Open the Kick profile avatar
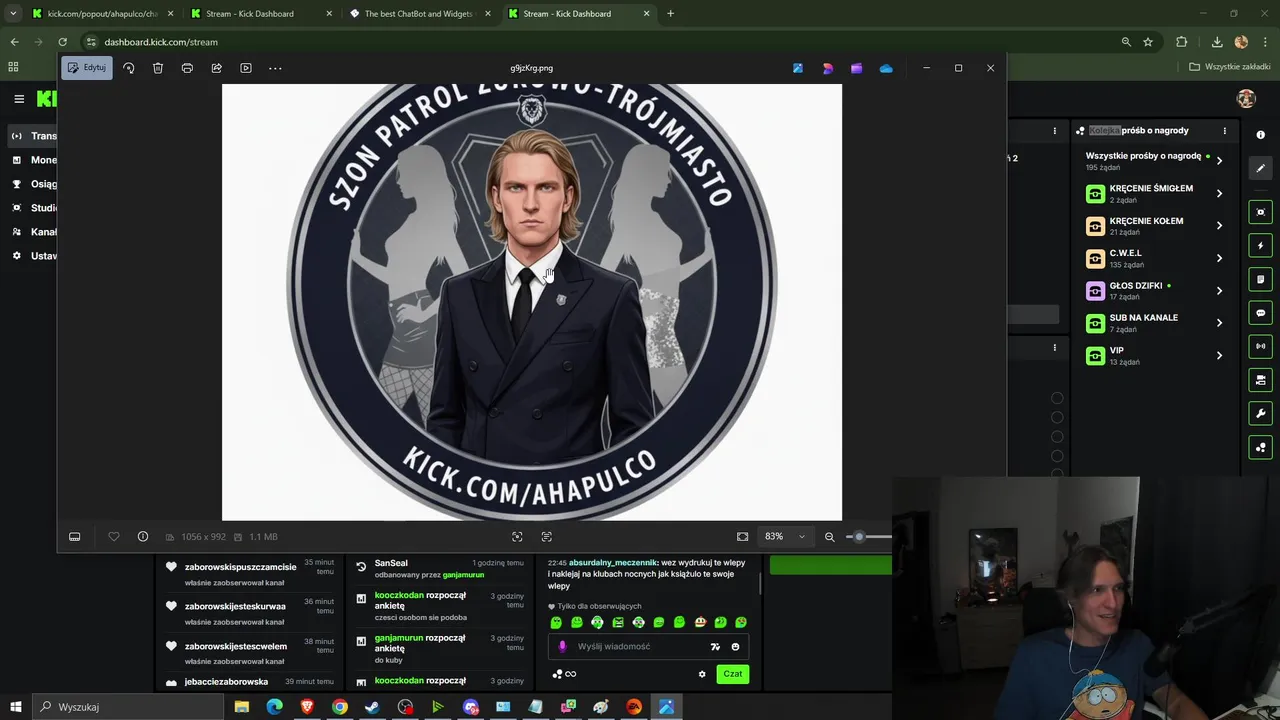This screenshot has height=720, width=1280. tap(1246, 99)
